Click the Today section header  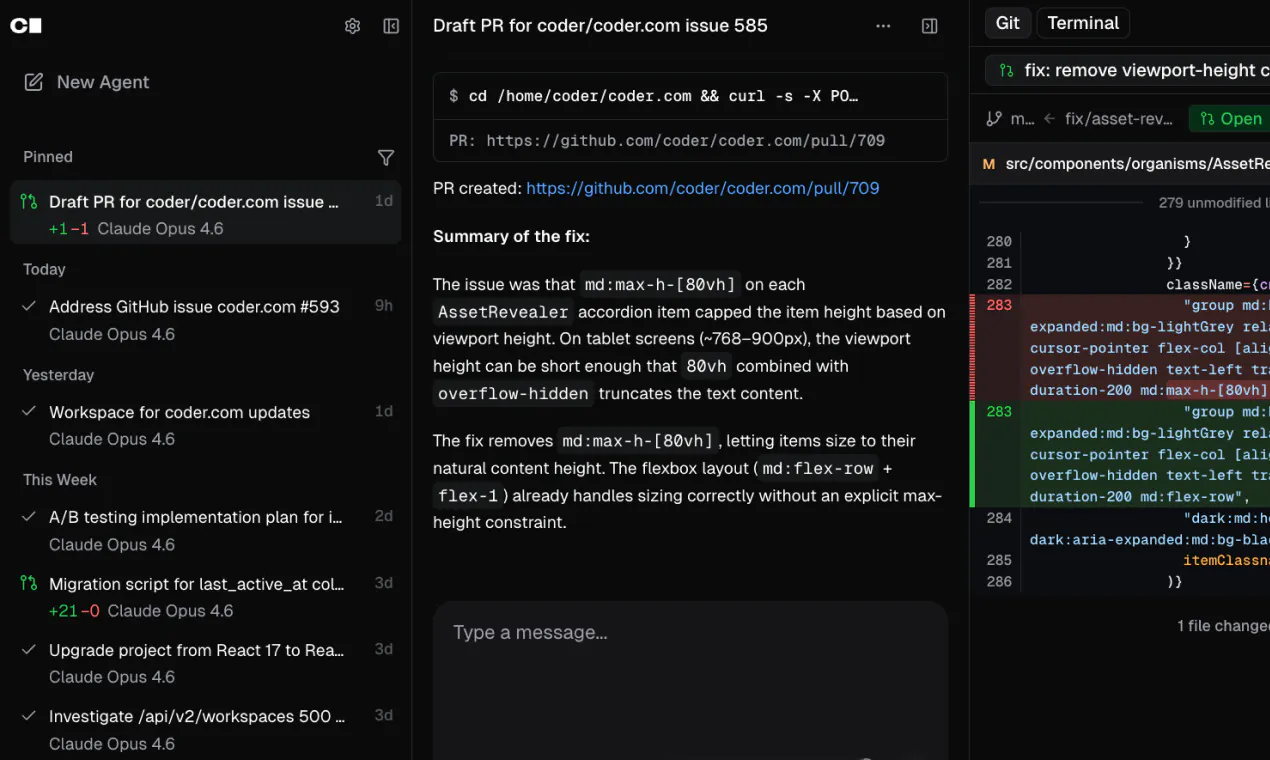tap(44, 269)
